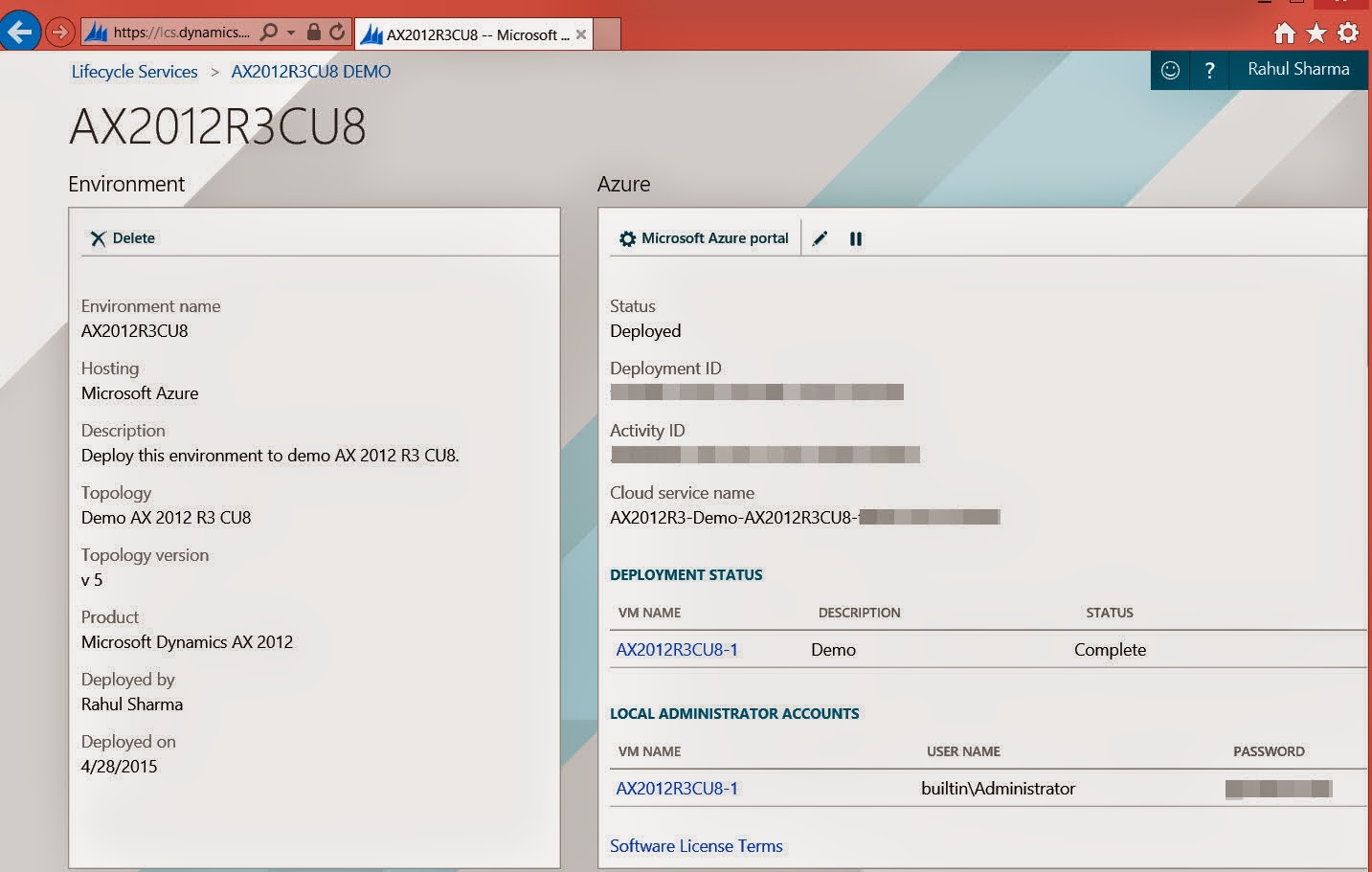Refresh the page with reload icon
Viewport: 1372px width, 872px height.
pyautogui.click(x=337, y=32)
